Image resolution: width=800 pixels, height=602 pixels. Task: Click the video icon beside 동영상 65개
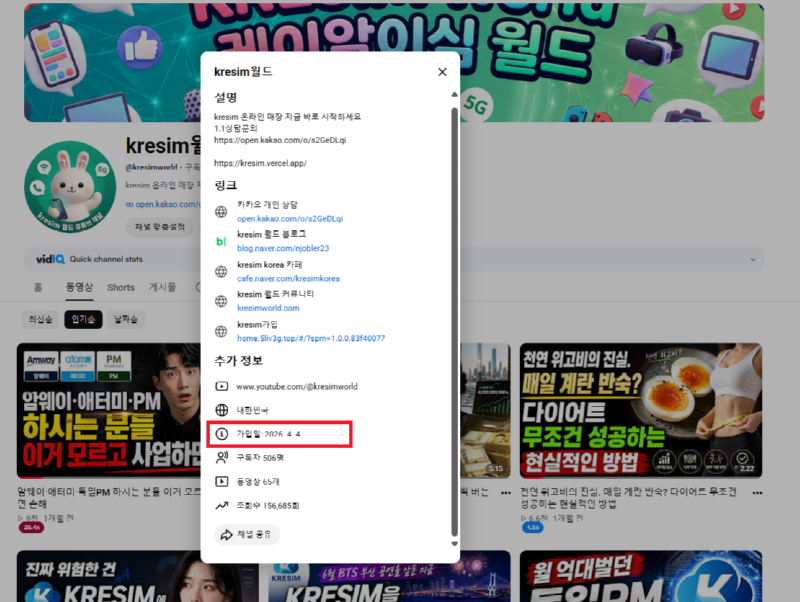(x=221, y=481)
